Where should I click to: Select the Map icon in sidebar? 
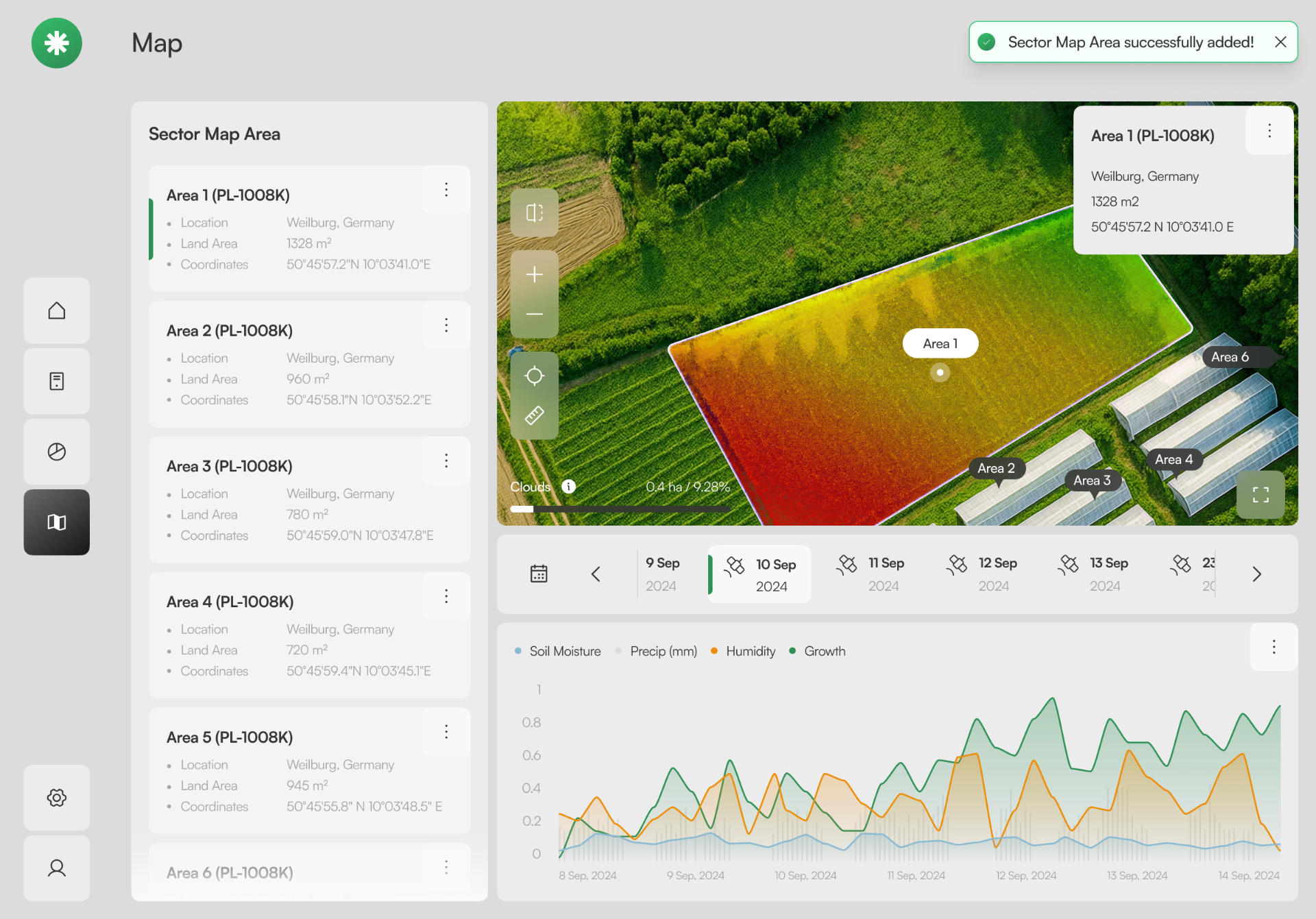pos(57,522)
